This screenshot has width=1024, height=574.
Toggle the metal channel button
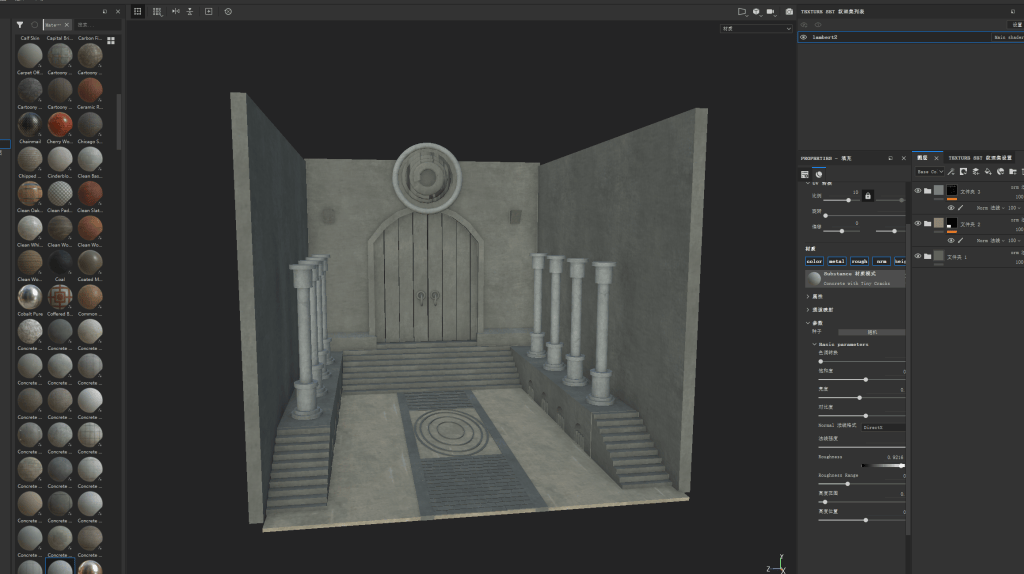tap(837, 261)
